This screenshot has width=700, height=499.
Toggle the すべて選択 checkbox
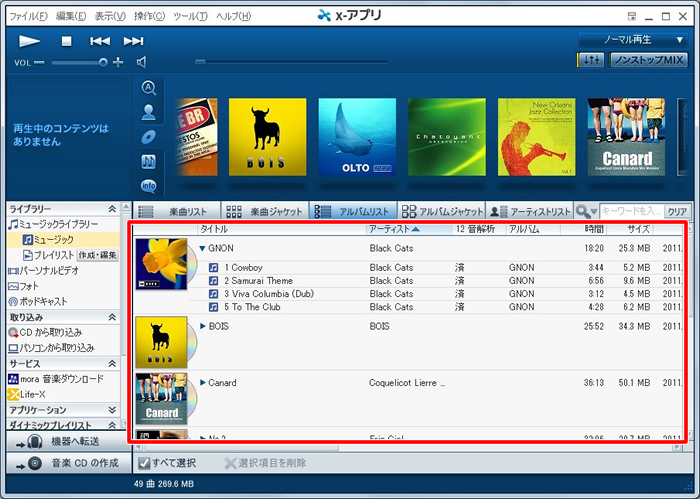pyautogui.click(x=144, y=463)
